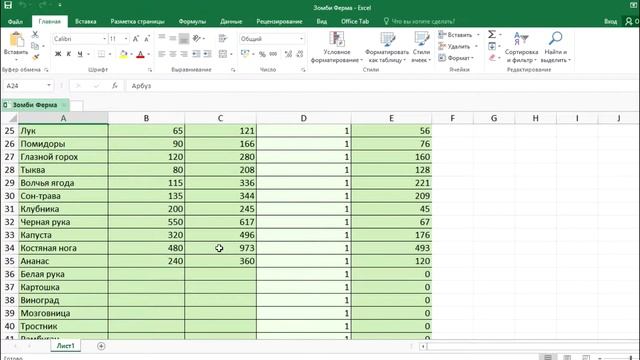Switch to Рецензирование ribbon tab
Image resolution: width=640 pixels, height=360 pixels.
click(x=279, y=21)
